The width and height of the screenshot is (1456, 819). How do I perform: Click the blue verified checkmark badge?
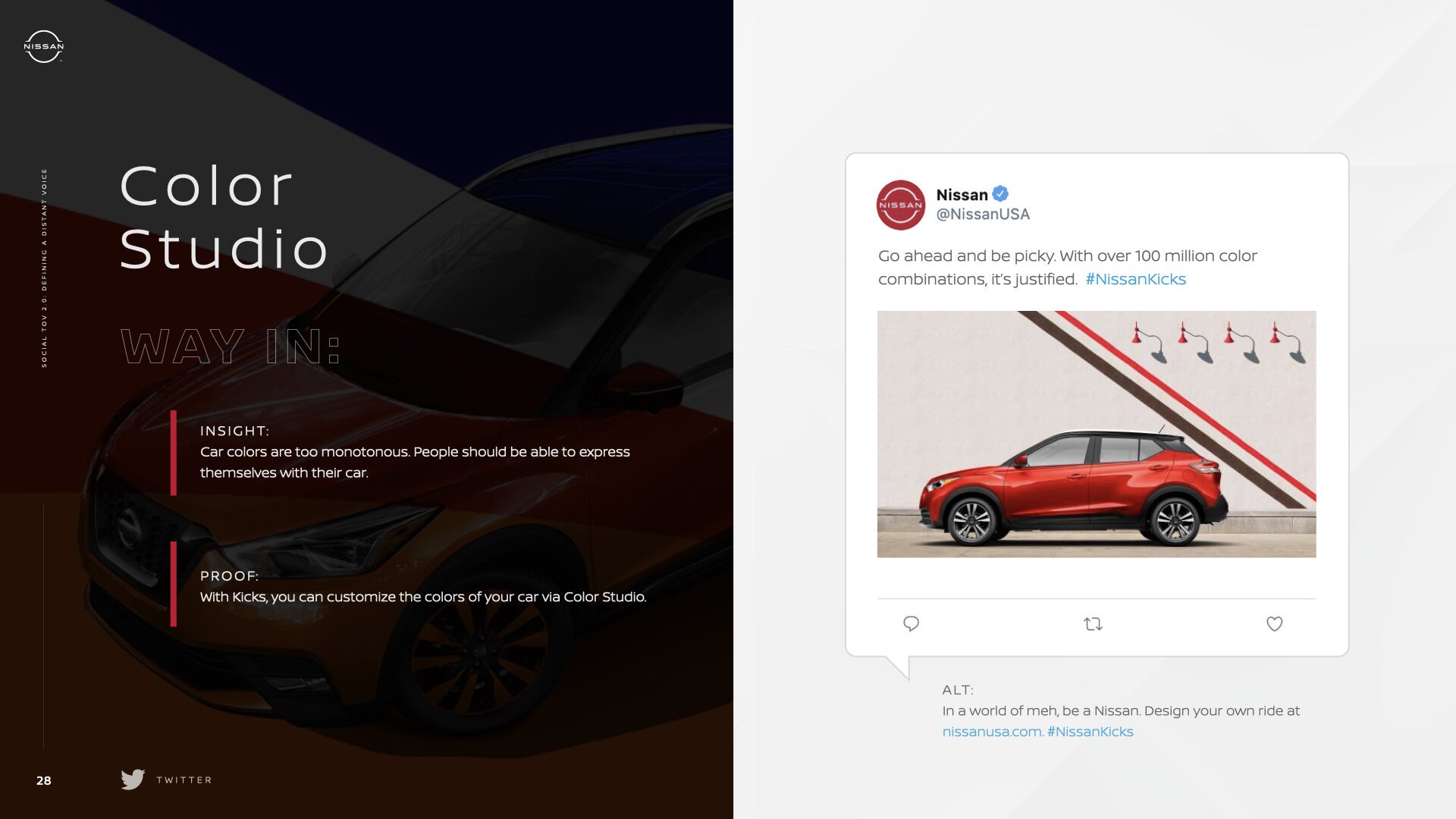[1000, 194]
